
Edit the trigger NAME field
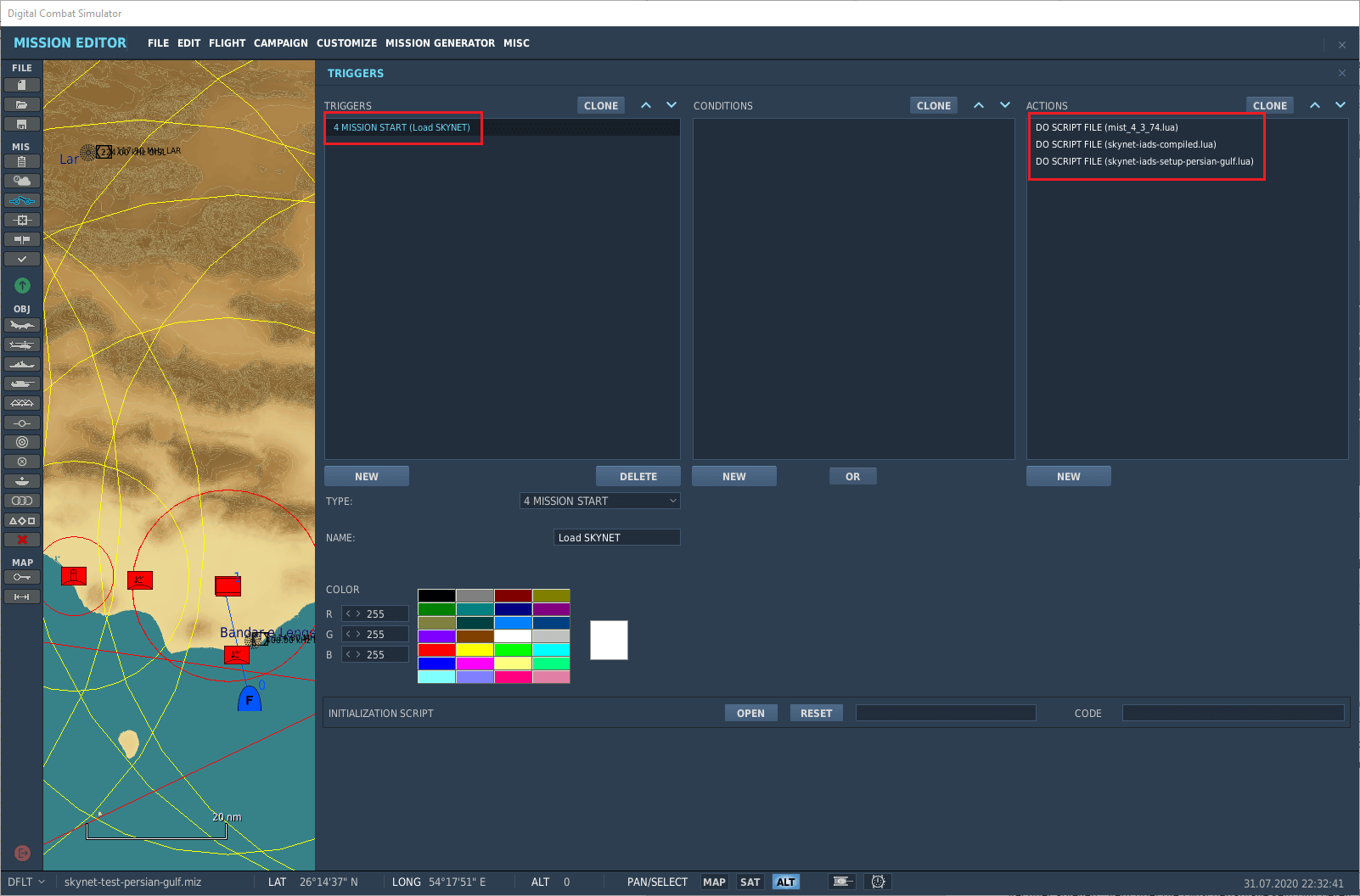pos(617,537)
